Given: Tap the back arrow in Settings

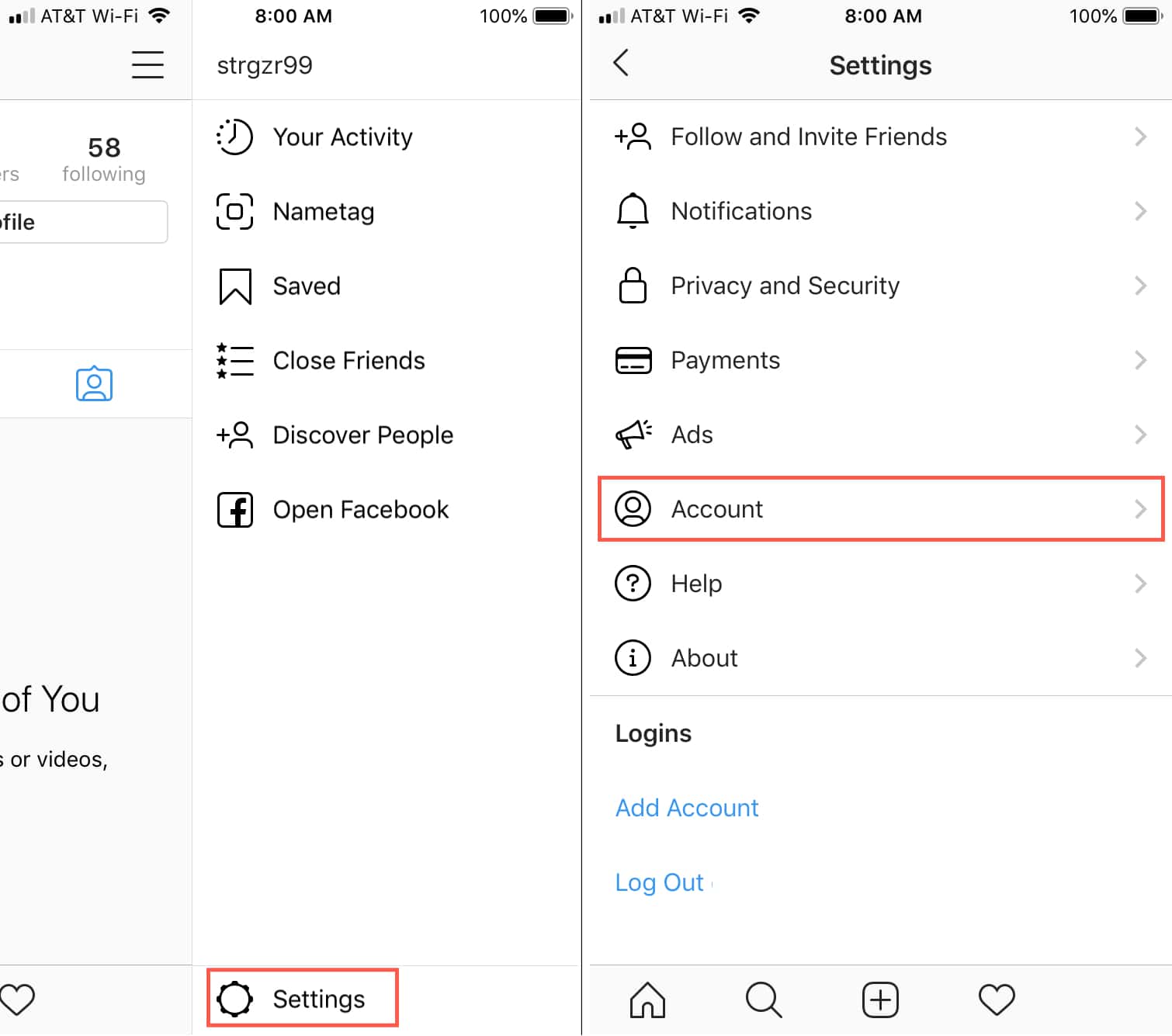Looking at the screenshot, I should (x=621, y=63).
